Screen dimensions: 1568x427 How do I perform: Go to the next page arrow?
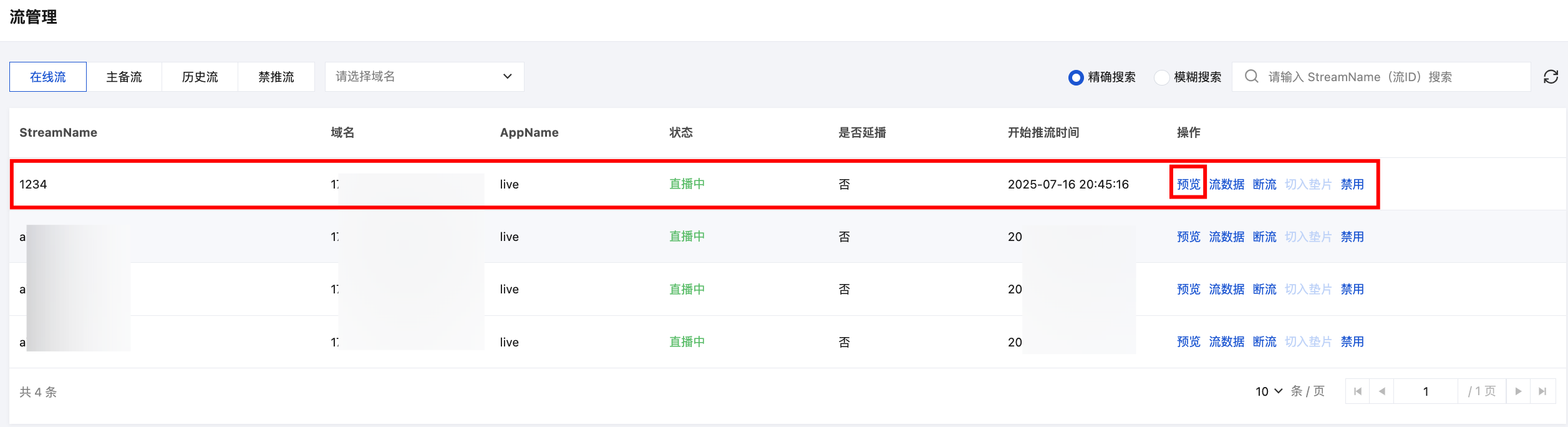click(x=1518, y=391)
